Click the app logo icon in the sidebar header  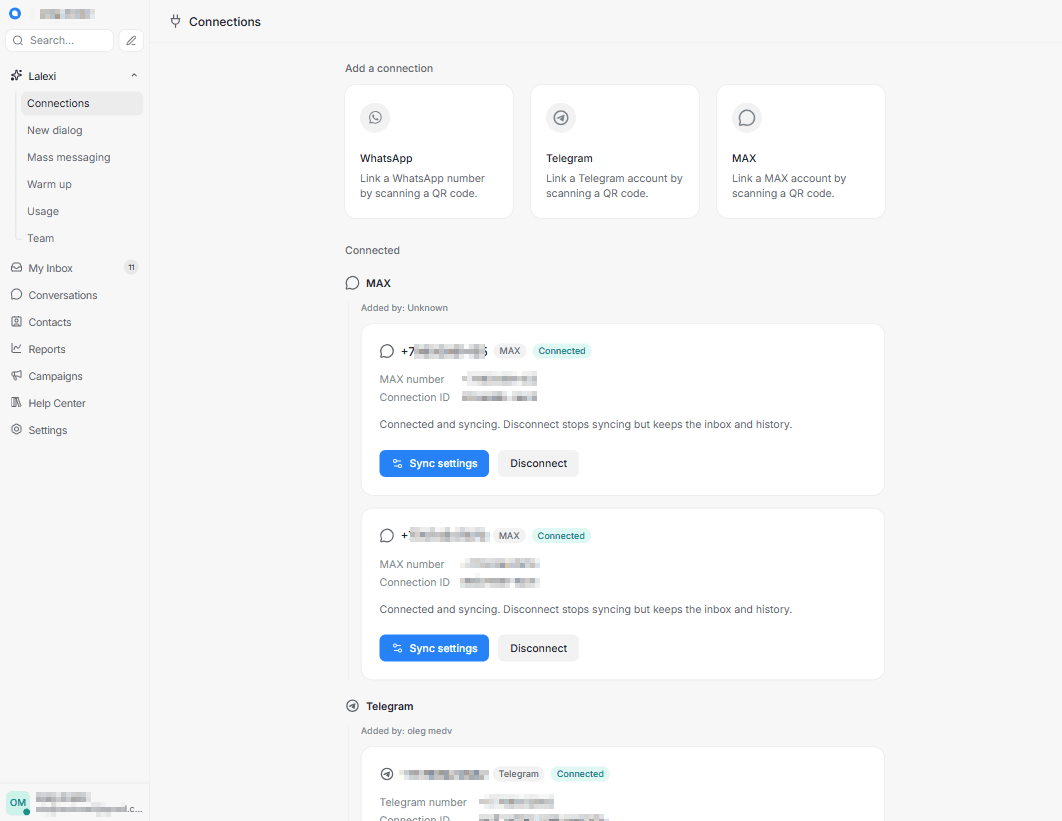coord(15,14)
